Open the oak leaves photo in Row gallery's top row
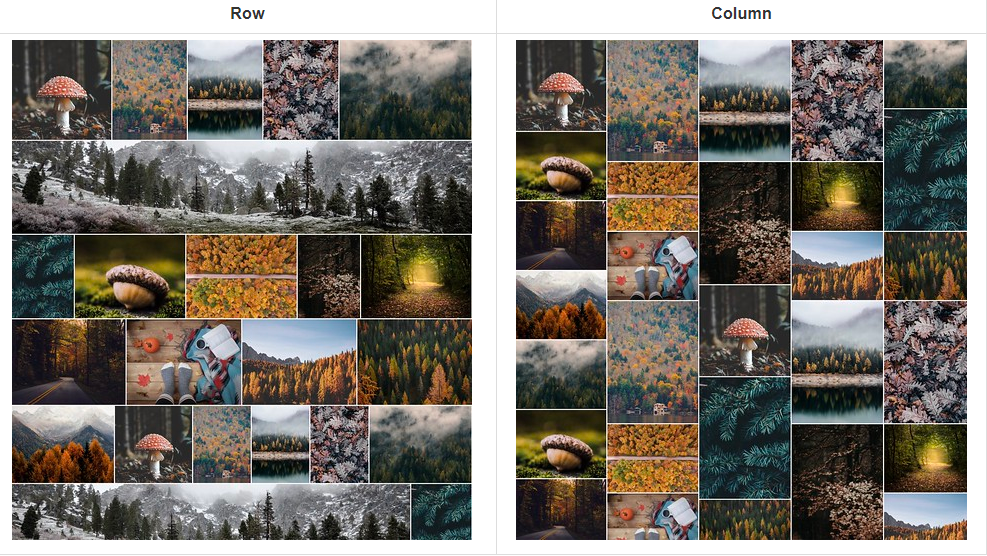 click(x=301, y=89)
